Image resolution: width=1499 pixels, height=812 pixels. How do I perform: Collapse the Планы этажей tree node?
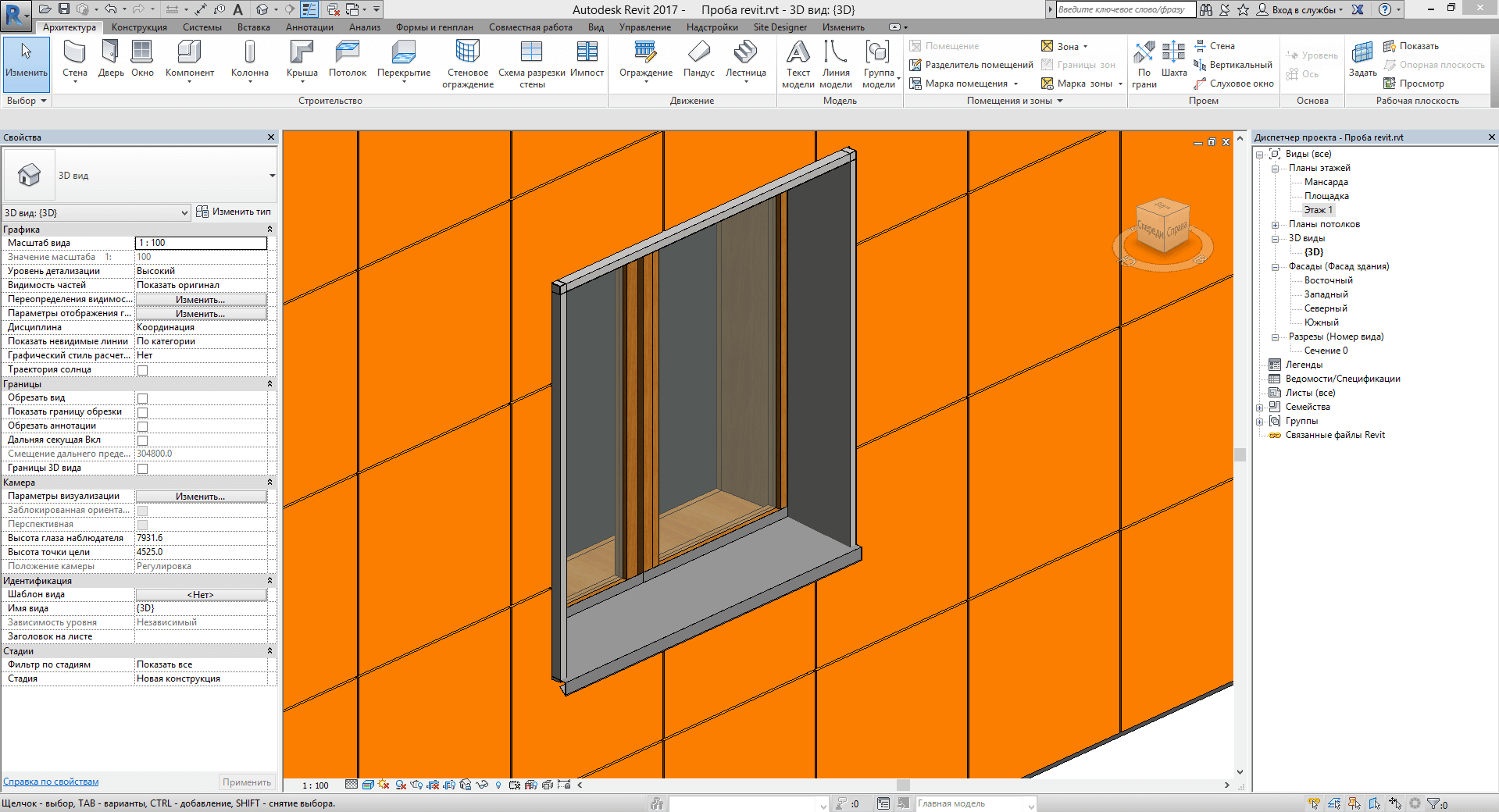[x=1275, y=169]
